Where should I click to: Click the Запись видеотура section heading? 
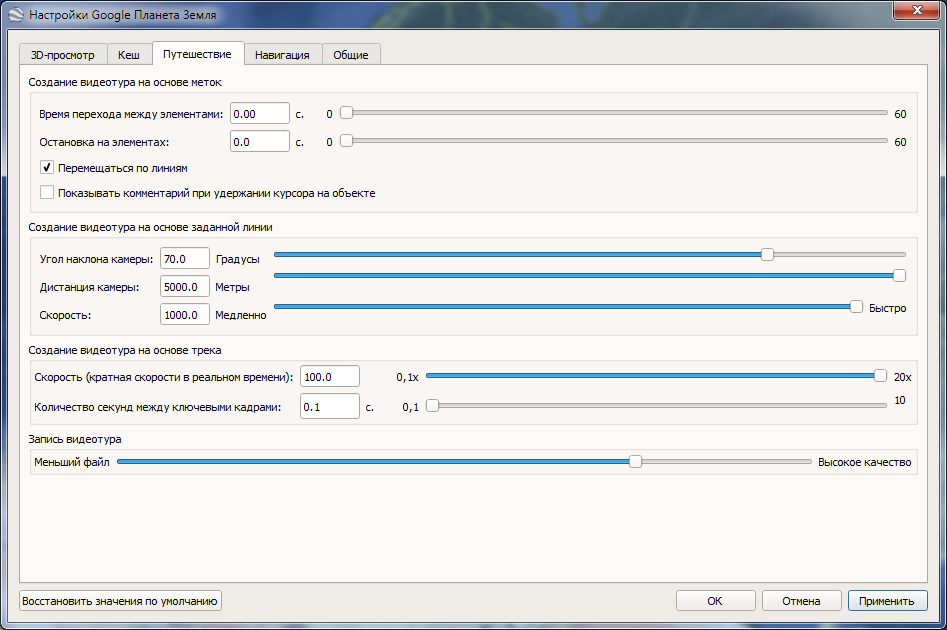[x=75, y=439]
